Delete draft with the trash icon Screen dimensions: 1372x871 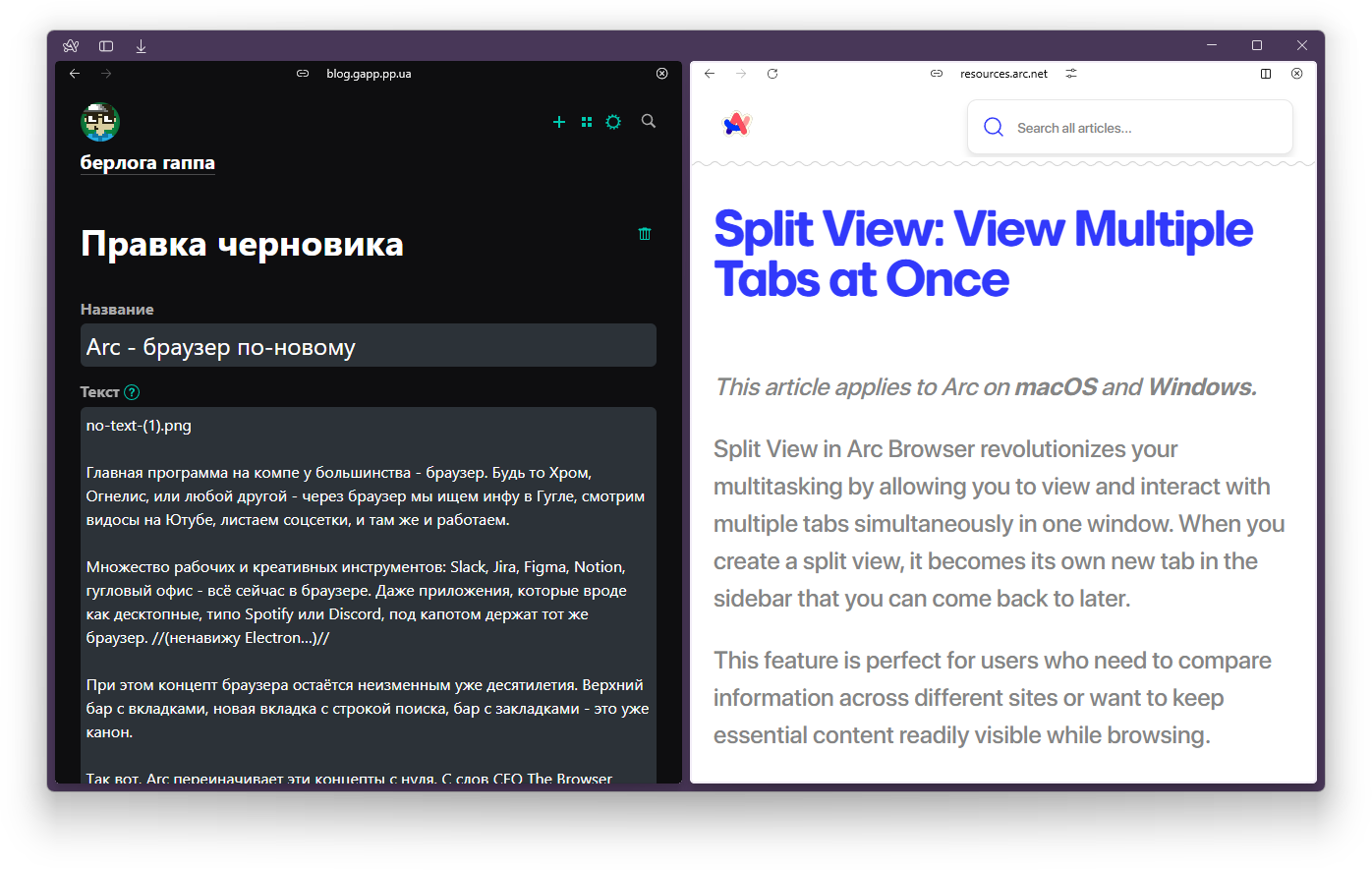pyautogui.click(x=645, y=234)
